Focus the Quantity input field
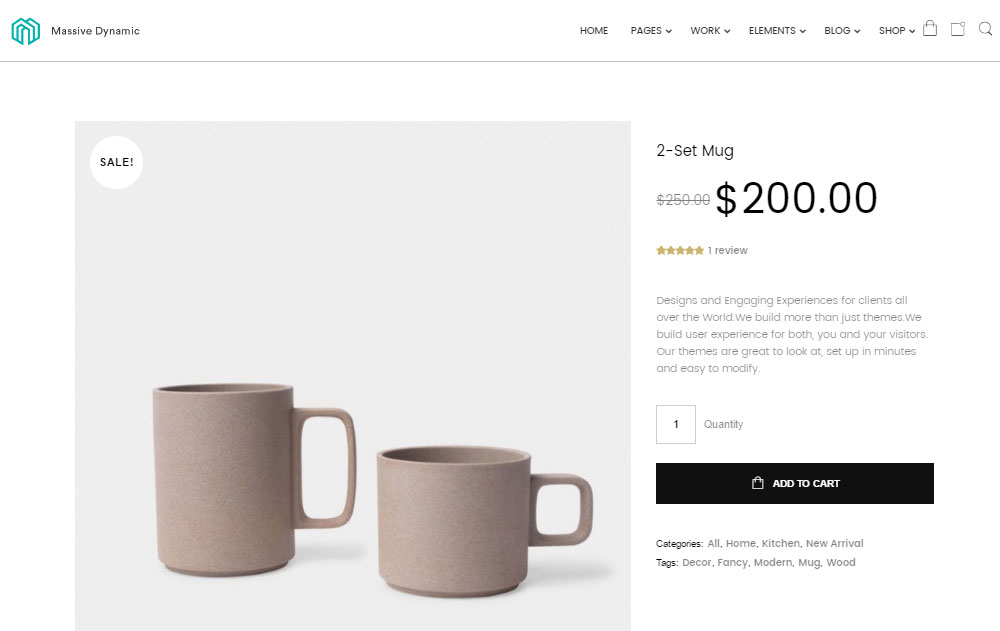The image size is (1000, 631). pyautogui.click(x=676, y=425)
